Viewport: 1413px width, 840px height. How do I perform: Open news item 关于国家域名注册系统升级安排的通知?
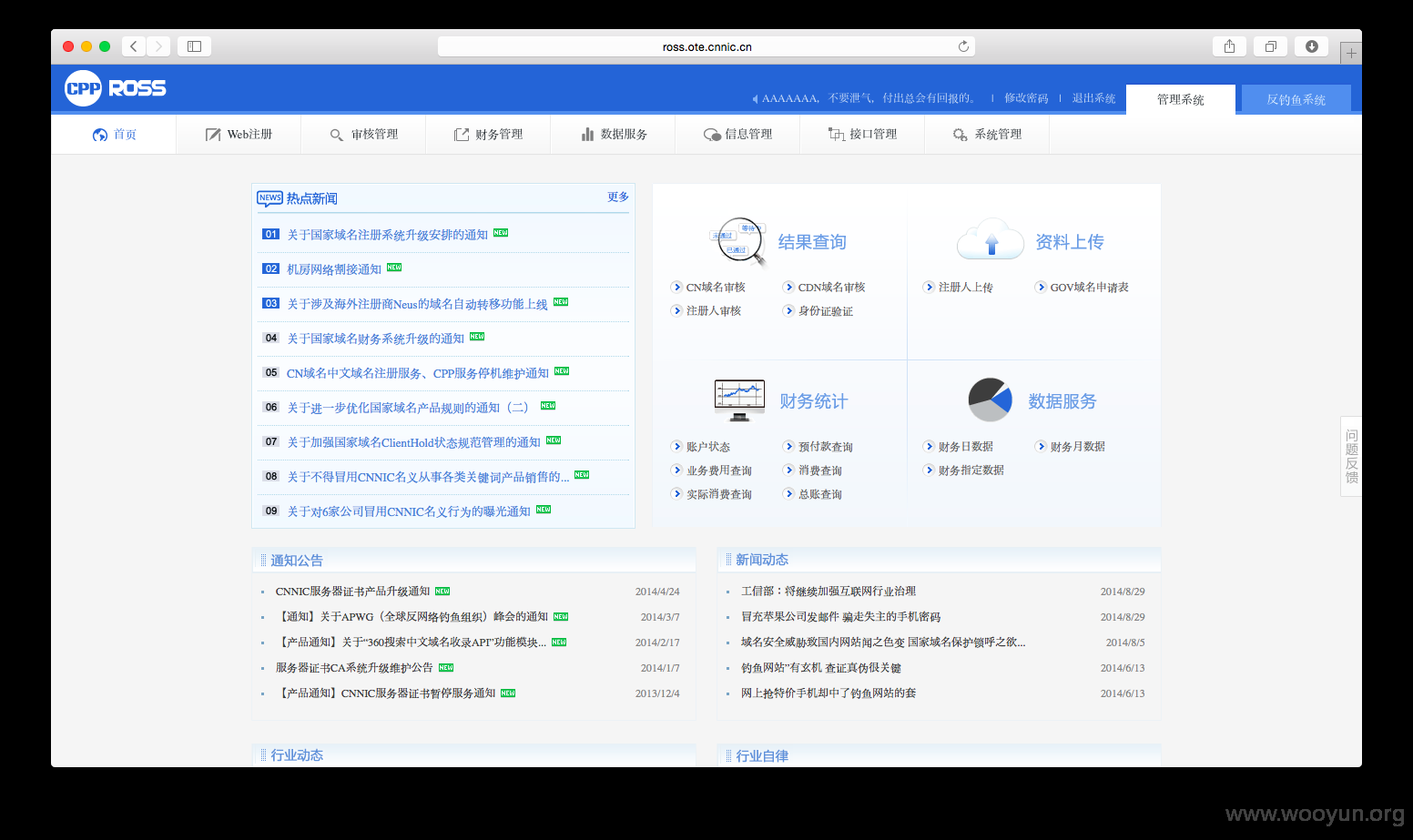pyautogui.click(x=388, y=235)
